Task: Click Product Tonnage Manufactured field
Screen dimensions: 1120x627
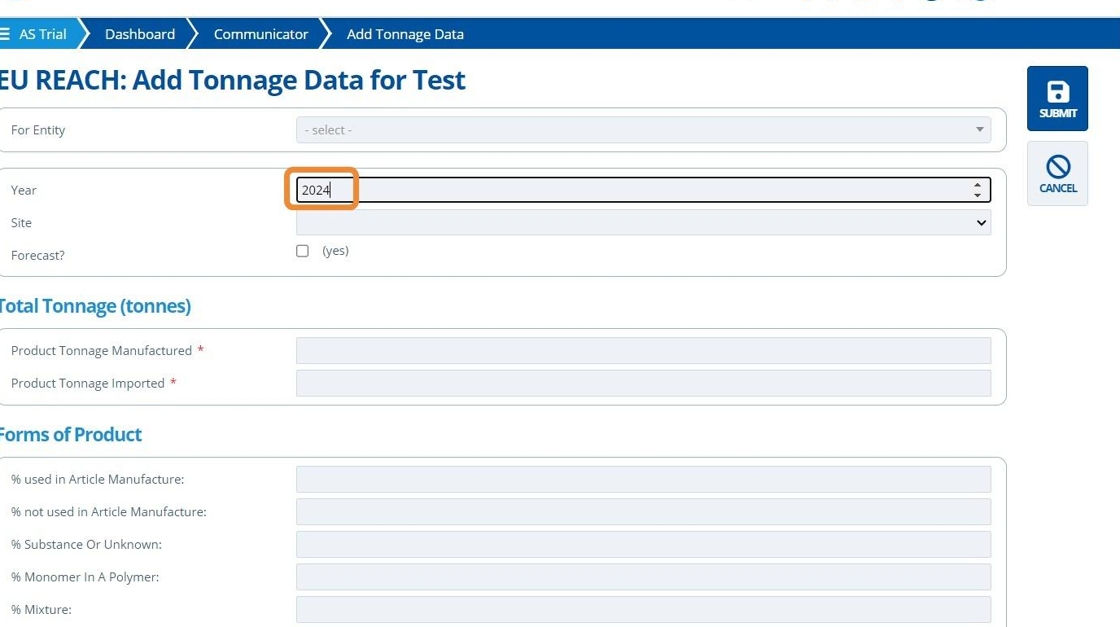Action: (643, 351)
